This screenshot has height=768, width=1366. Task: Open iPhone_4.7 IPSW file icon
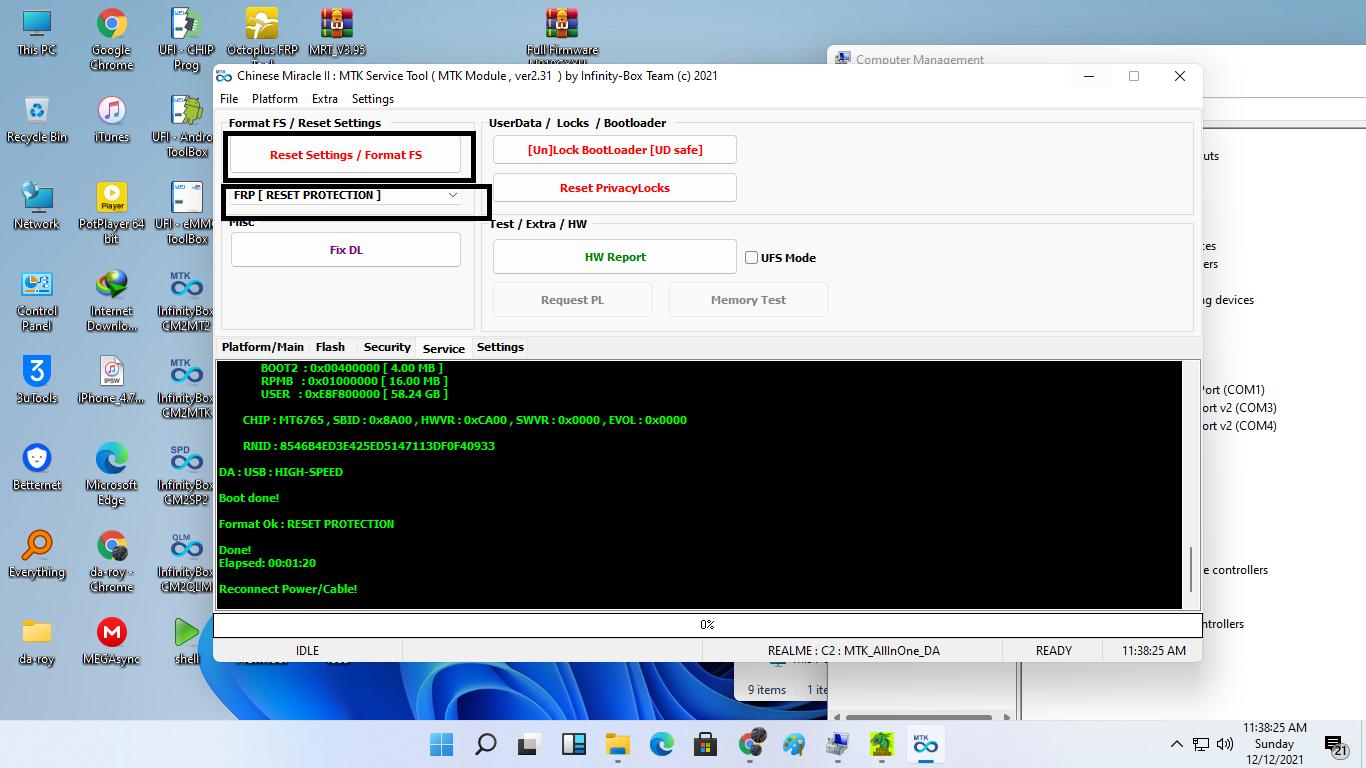111,380
